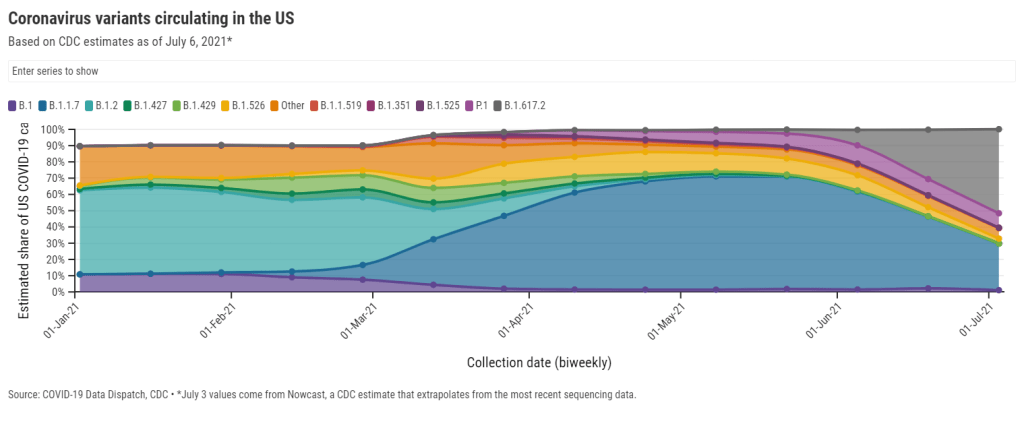This screenshot has width=1024, height=438.
Task: Toggle the B.1 series legend entry
Action: click(24, 105)
